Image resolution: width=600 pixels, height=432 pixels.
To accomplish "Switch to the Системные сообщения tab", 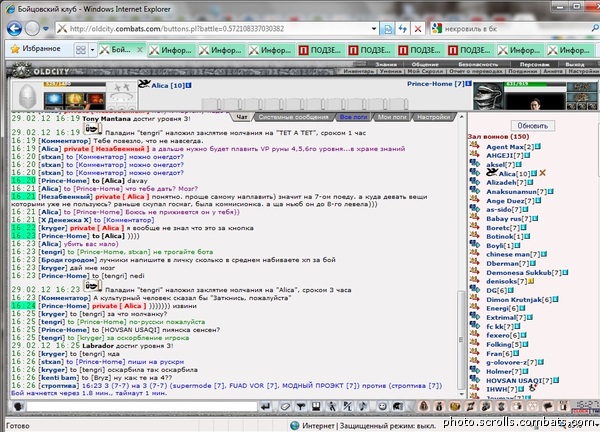I will coord(293,117).
